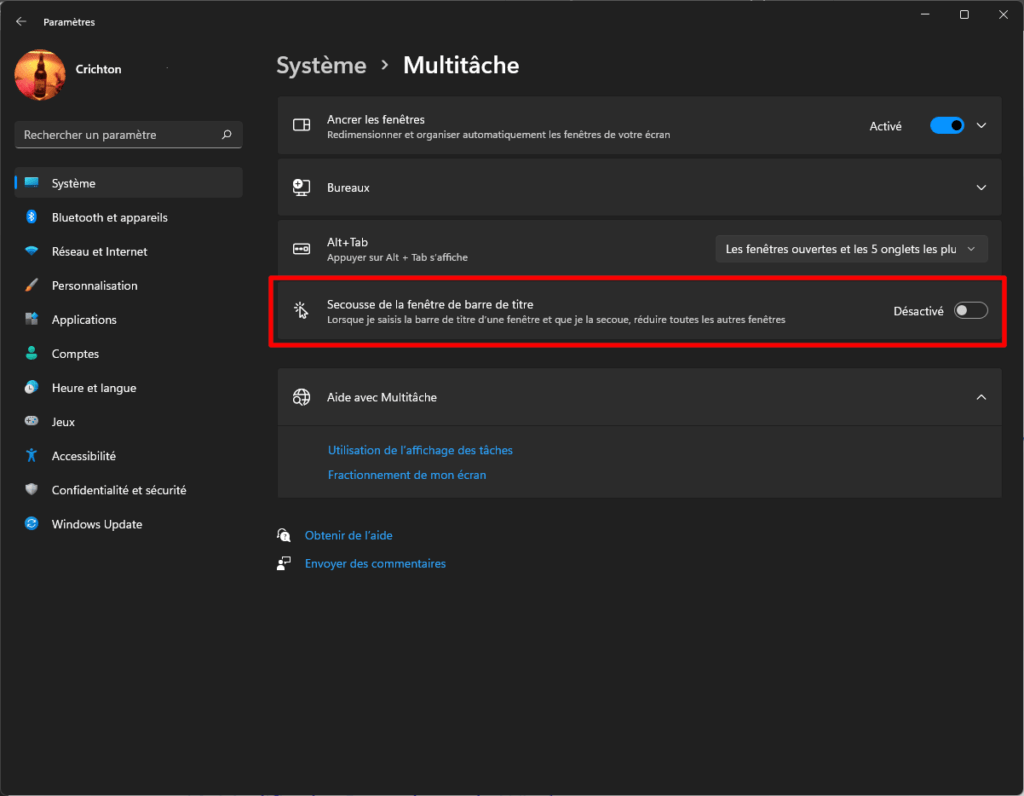Click the search magnifier icon
This screenshot has height=796, width=1024.
226,135
